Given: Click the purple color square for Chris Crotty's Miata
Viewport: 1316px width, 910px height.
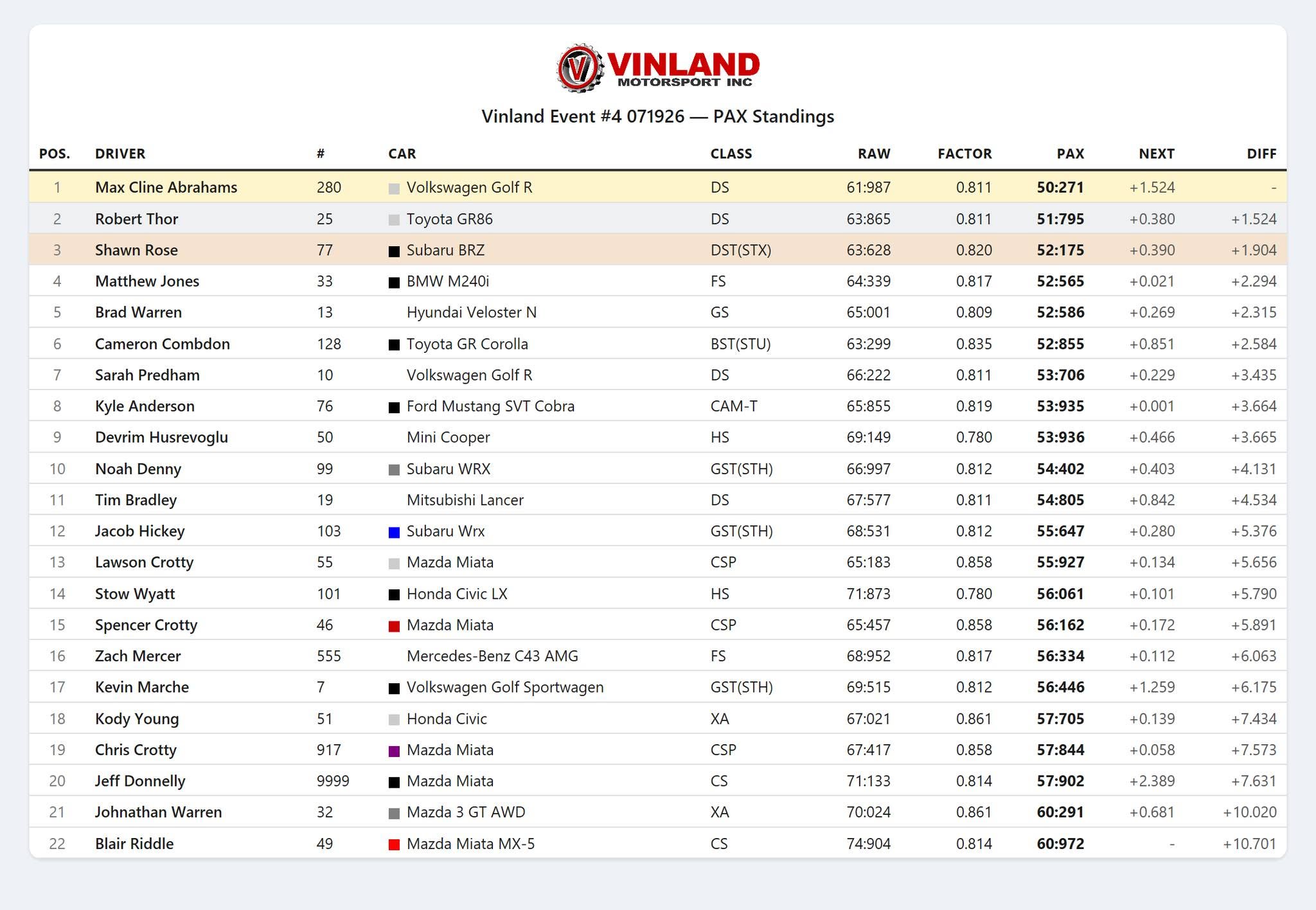Looking at the screenshot, I should [394, 751].
